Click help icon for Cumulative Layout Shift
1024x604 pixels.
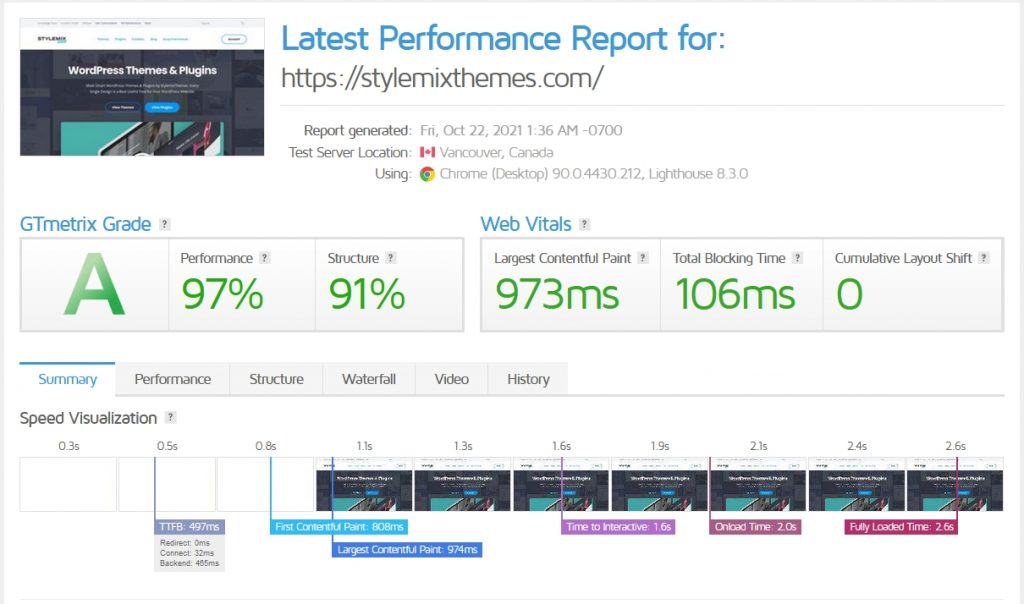(x=985, y=258)
